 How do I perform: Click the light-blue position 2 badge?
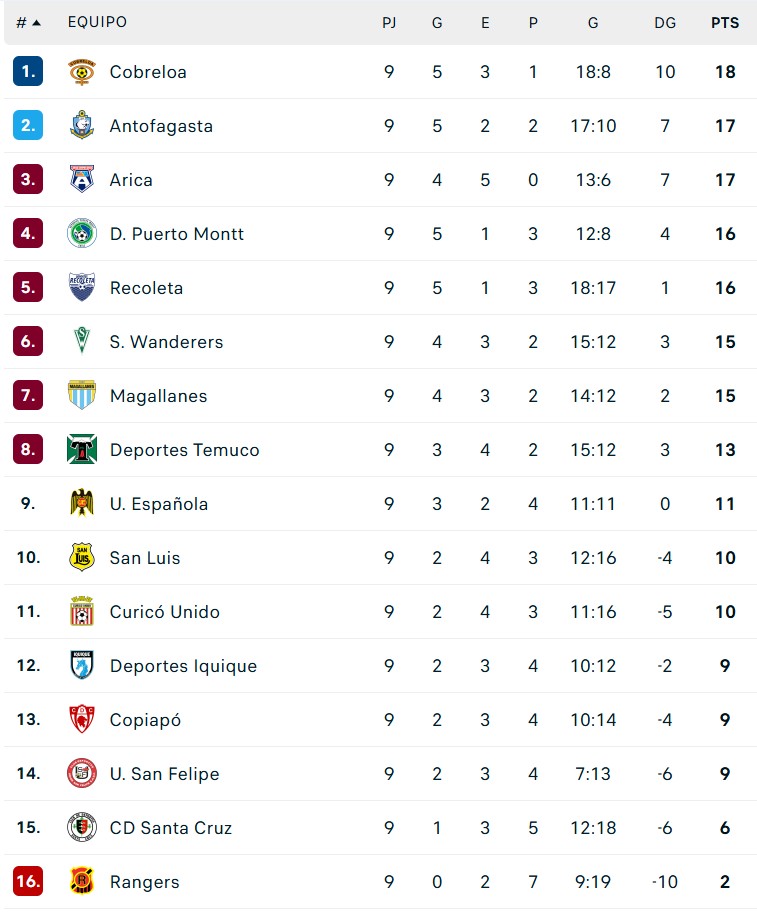28,126
